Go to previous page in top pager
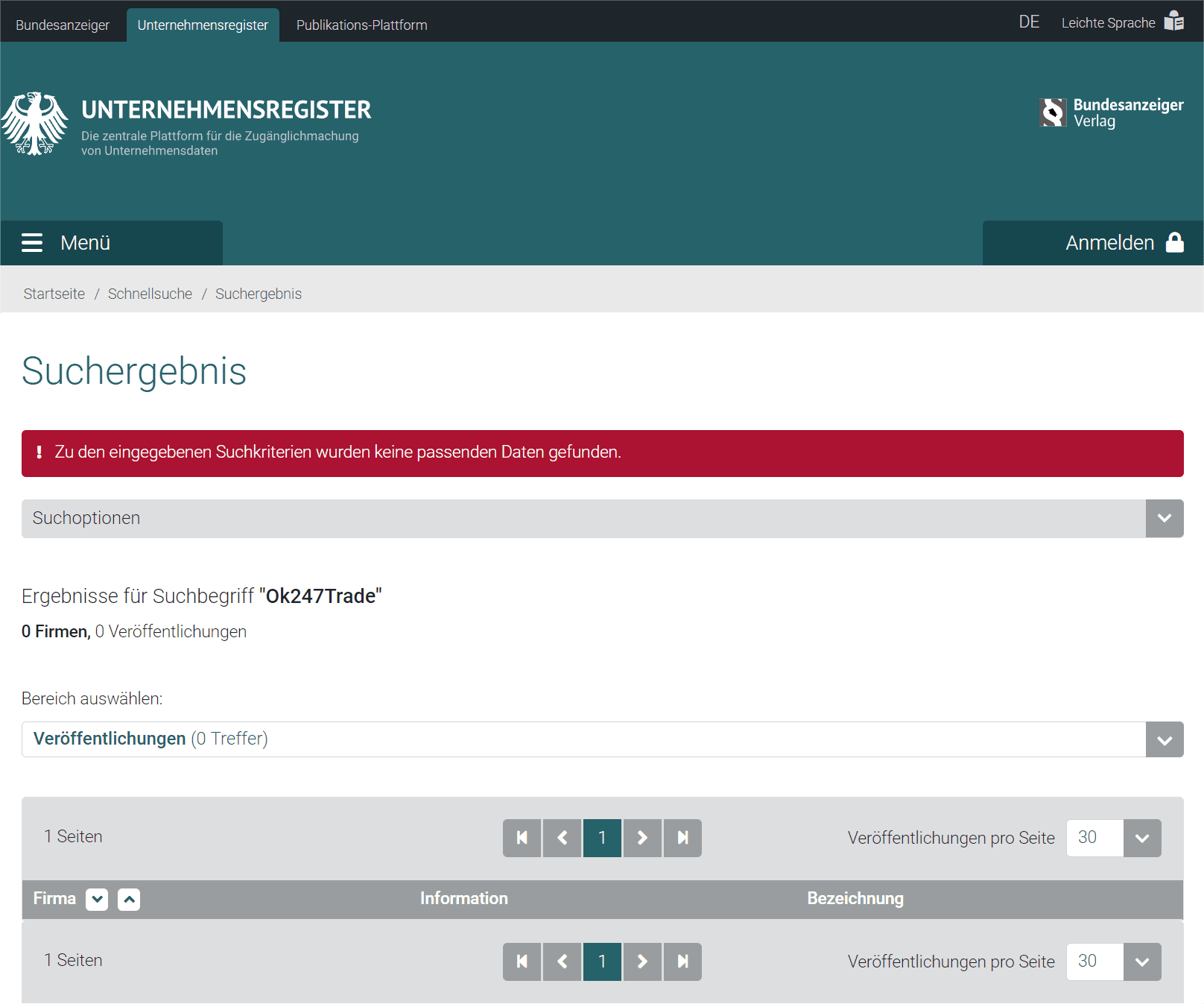 [562, 839]
